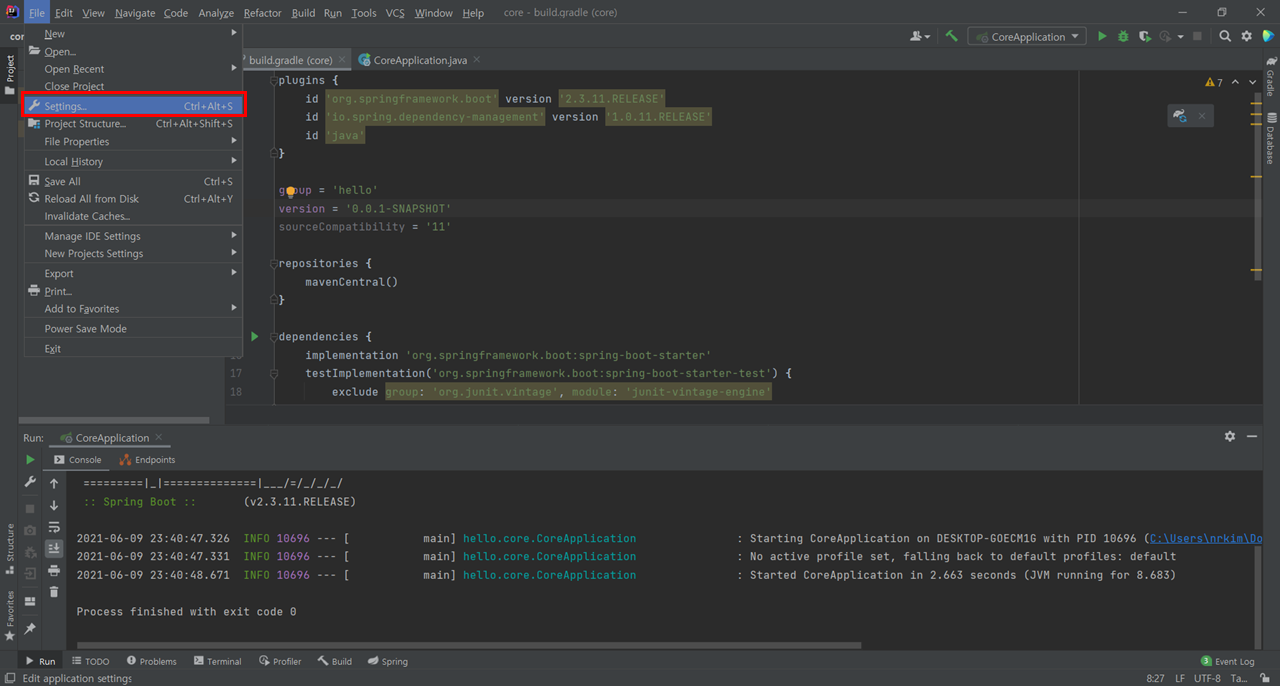Select Invalidate Caches... entry
This screenshot has width=1280, height=686.
(x=133, y=216)
